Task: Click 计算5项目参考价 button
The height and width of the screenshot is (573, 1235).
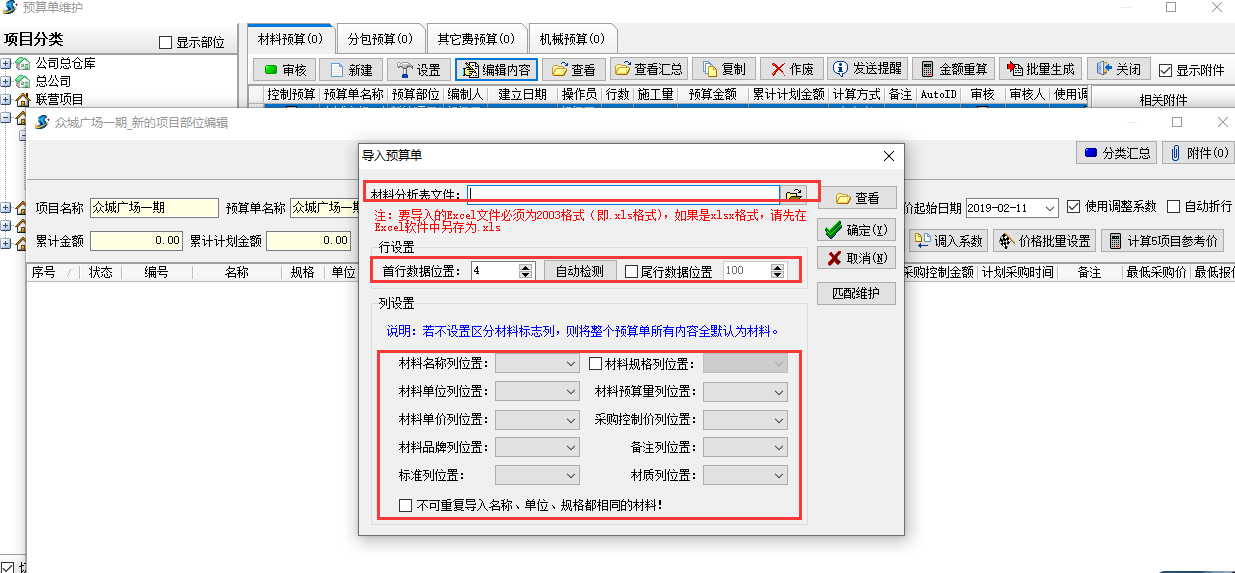Action: [x=1163, y=241]
